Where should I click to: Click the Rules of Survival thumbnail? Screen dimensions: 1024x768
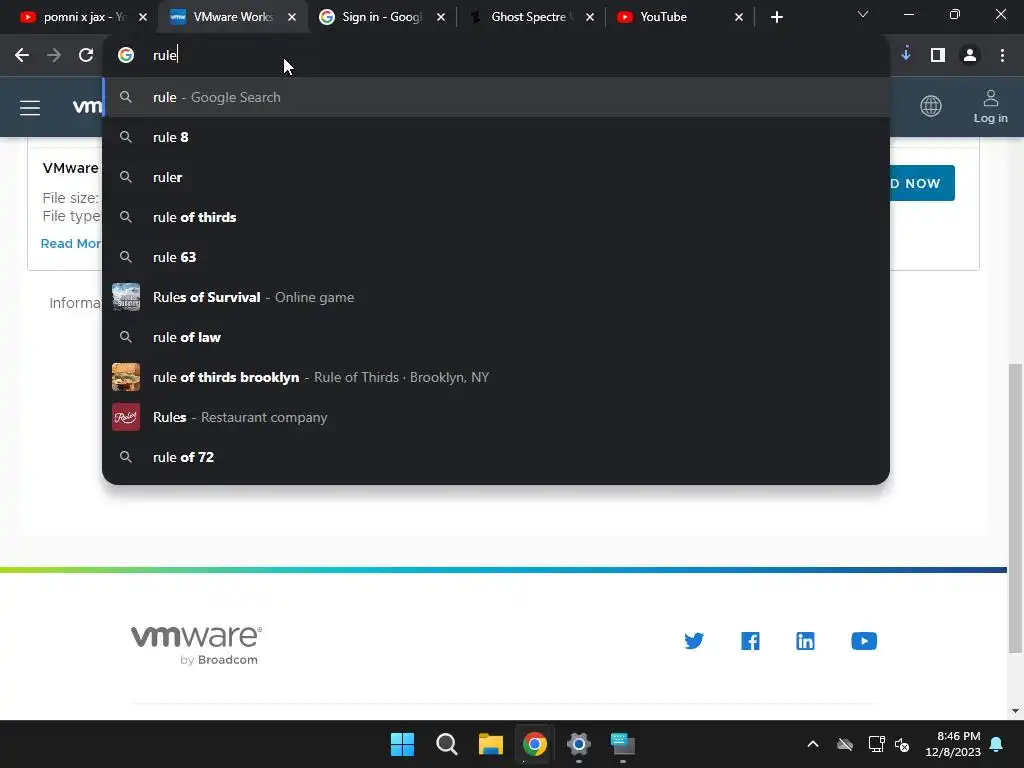[x=126, y=297]
